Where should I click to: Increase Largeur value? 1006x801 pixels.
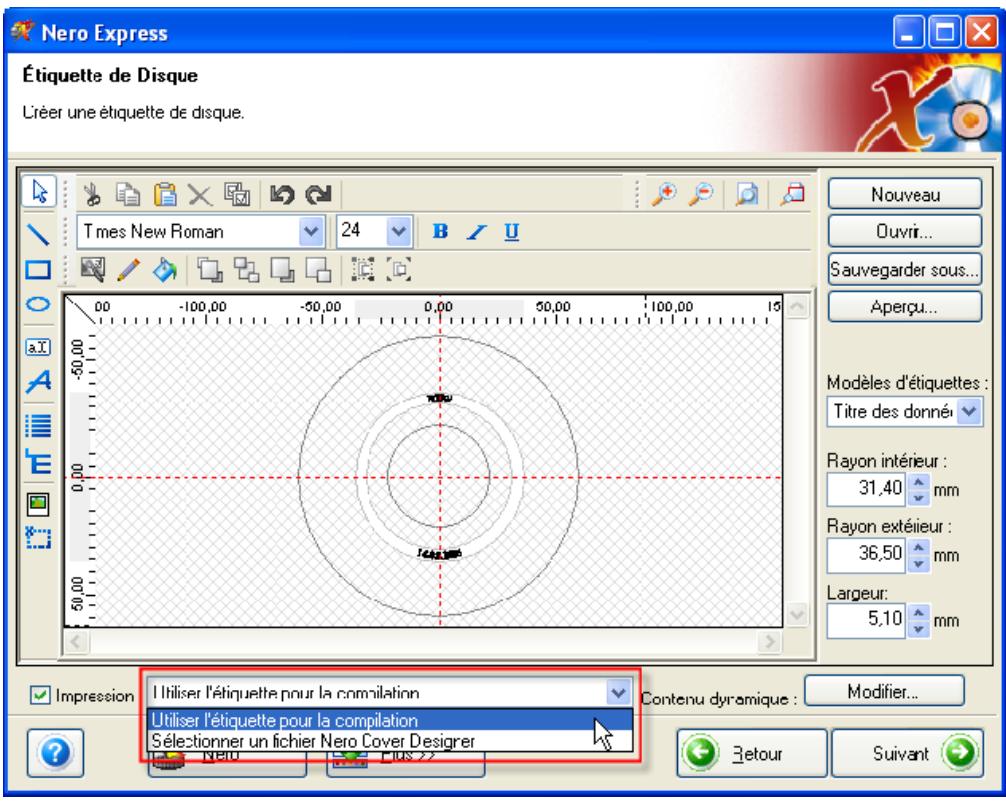coord(919,612)
